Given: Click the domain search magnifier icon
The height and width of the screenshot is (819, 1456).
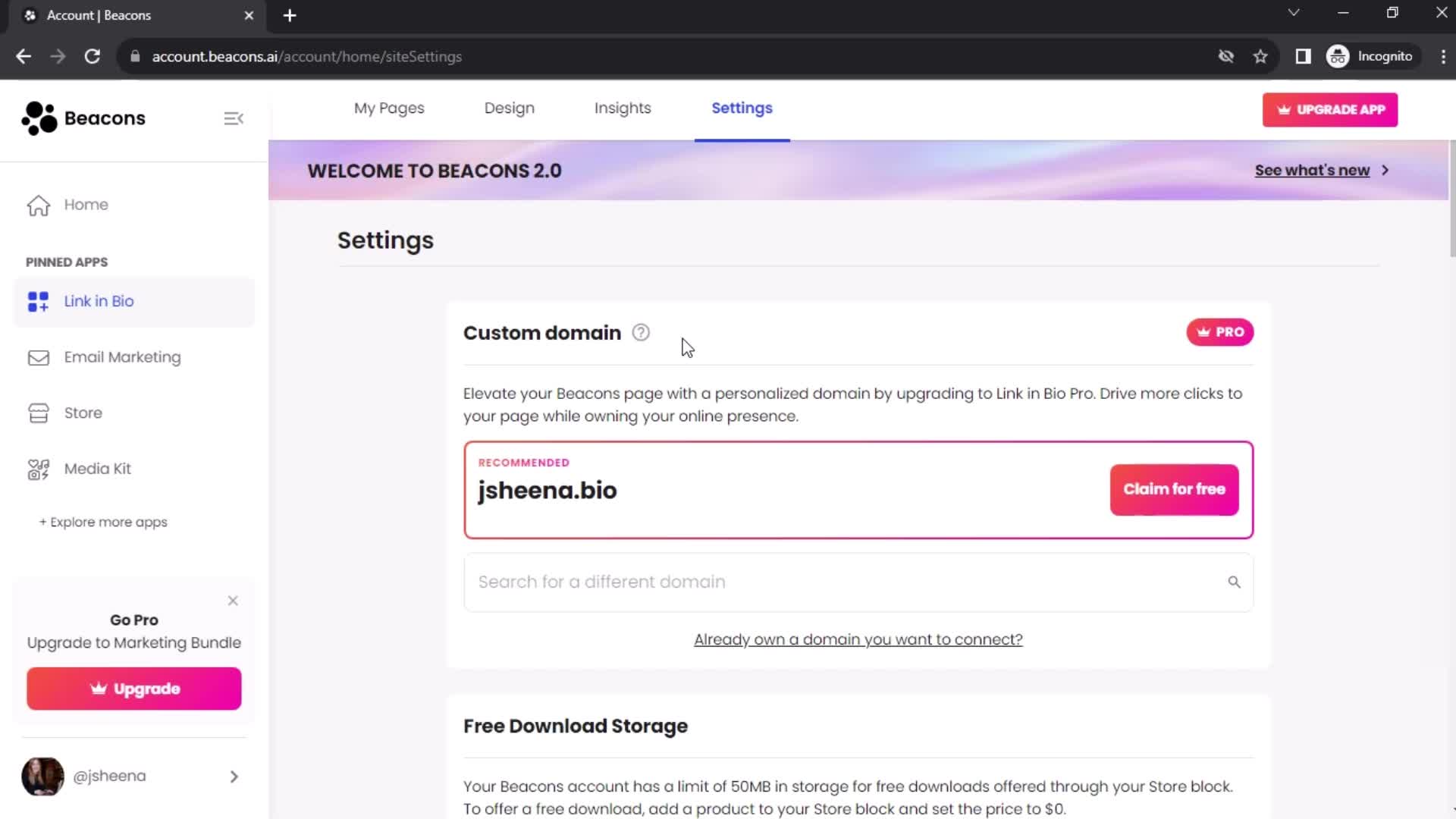Looking at the screenshot, I should [x=1234, y=582].
